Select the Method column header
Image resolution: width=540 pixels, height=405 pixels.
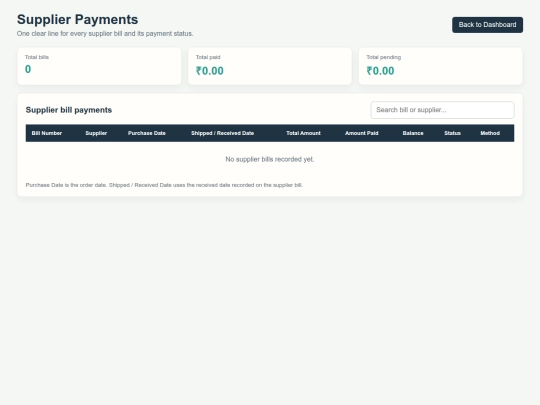pos(490,133)
